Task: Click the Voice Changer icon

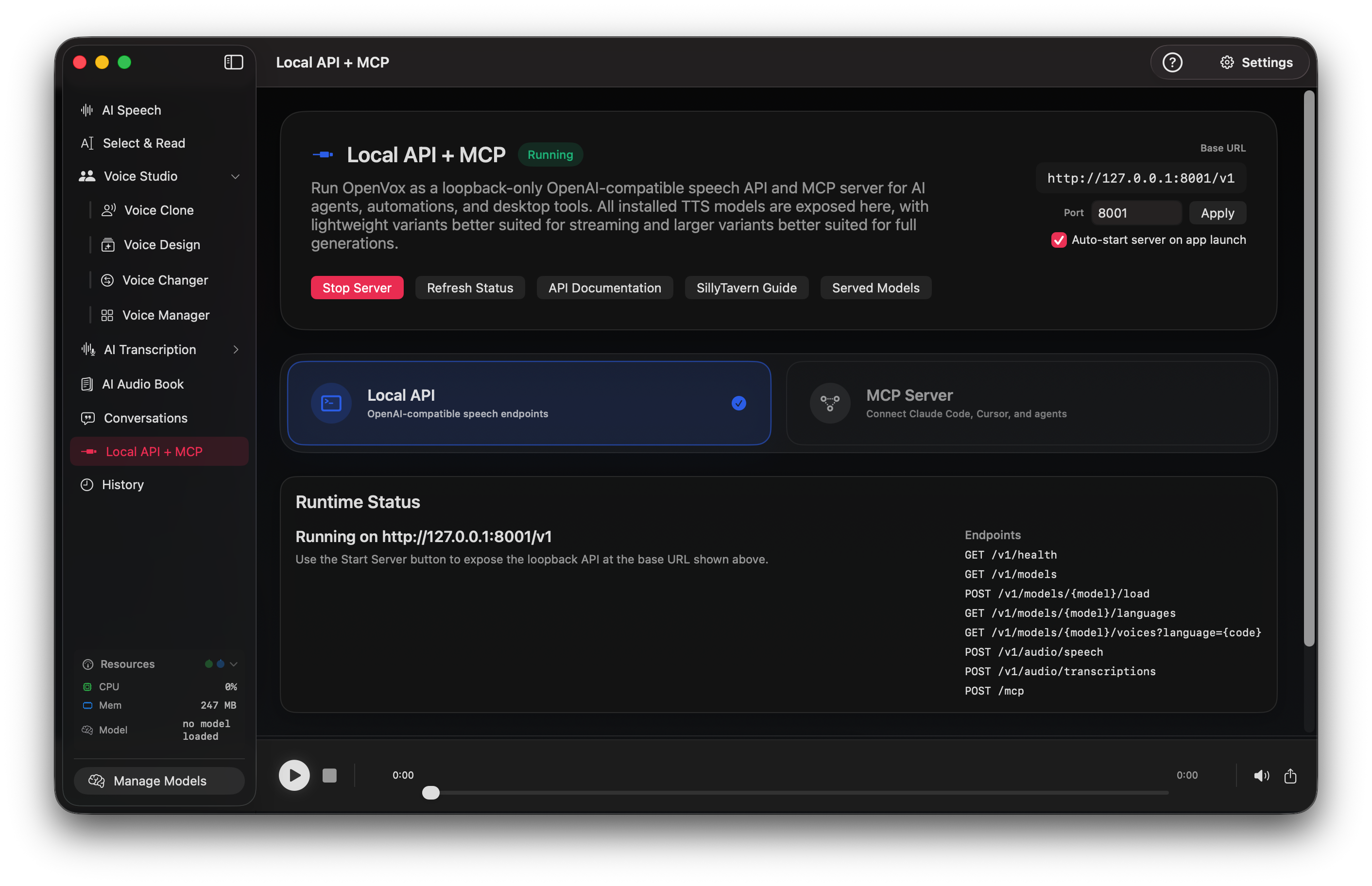Action: point(107,280)
